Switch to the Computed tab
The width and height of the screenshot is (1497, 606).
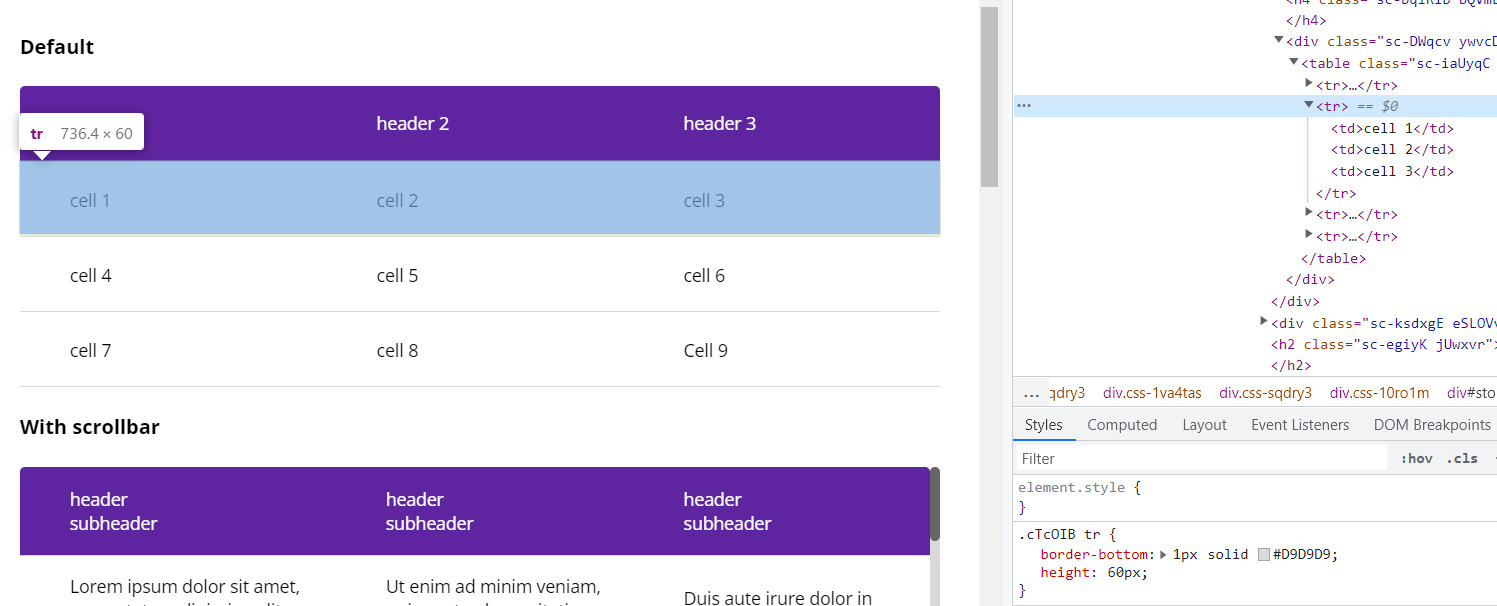point(1122,425)
